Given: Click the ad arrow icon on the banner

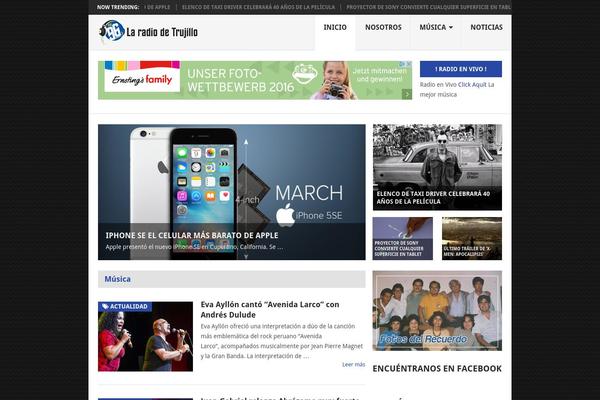Looking at the screenshot, I should tap(407, 94).
